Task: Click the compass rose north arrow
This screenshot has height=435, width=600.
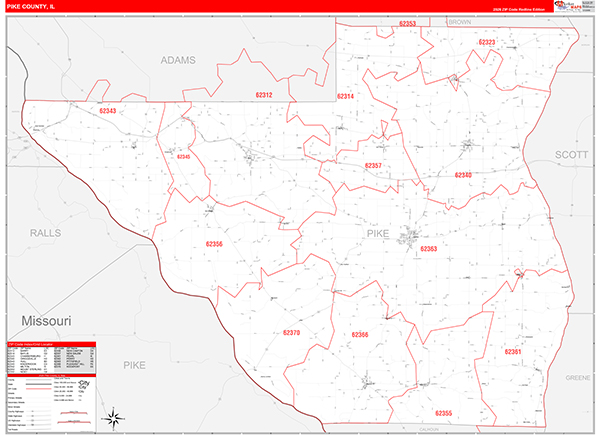Action: point(113,417)
